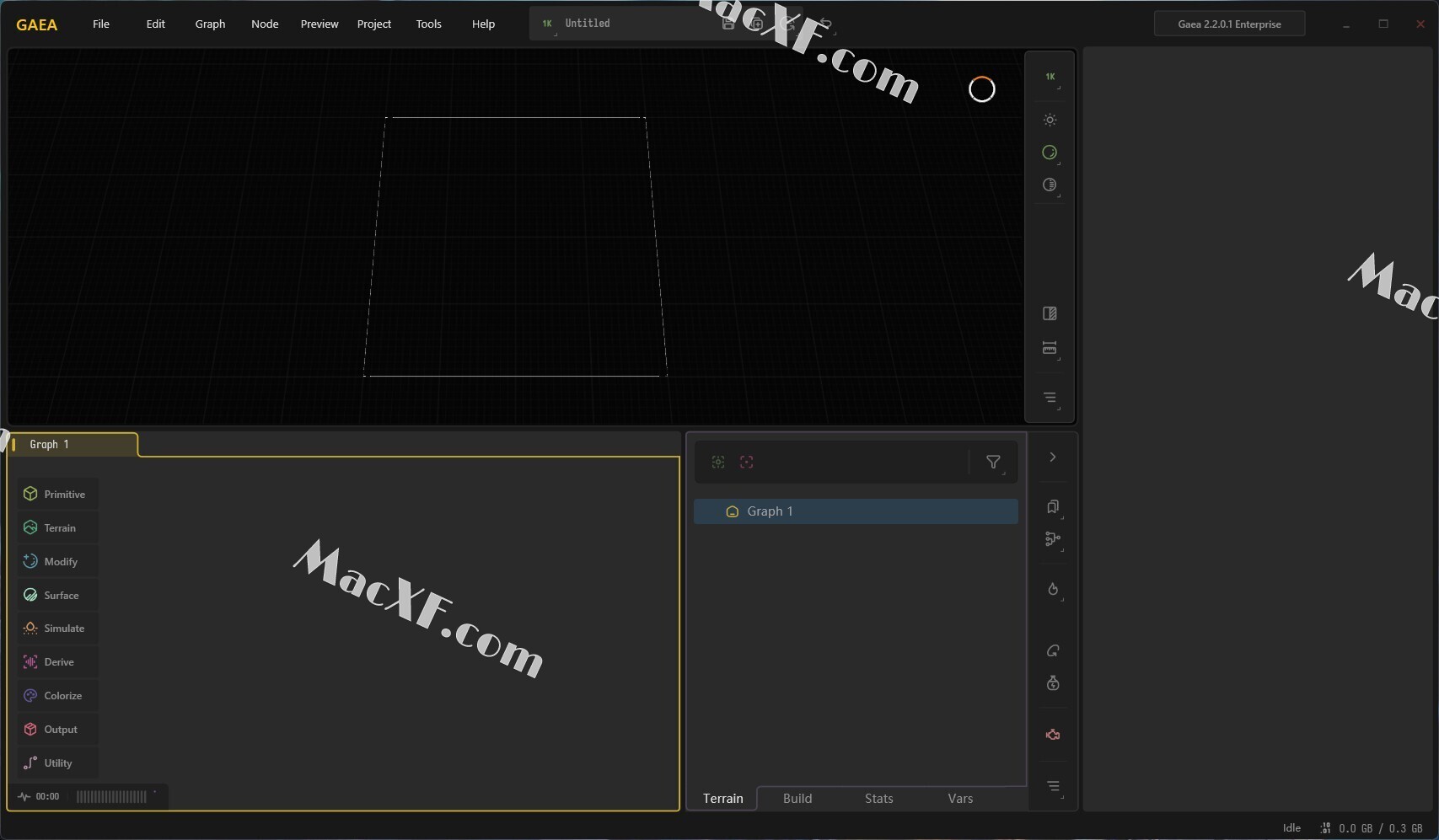Open the Help menu
This screenshot has height=840, width=1439.
(x=483, y=24)
